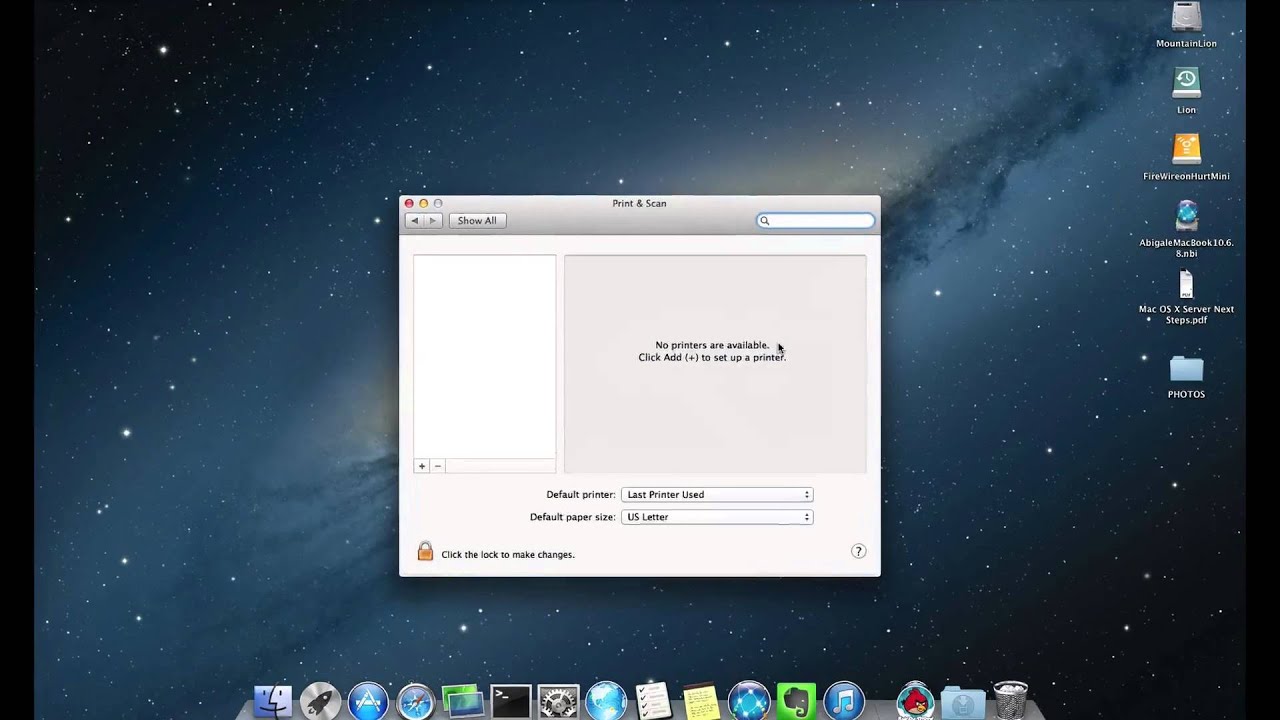The height and width of the screenshot is (720, 1280).
Task: Launch Terminal from the dock
Action: point(511,701)
